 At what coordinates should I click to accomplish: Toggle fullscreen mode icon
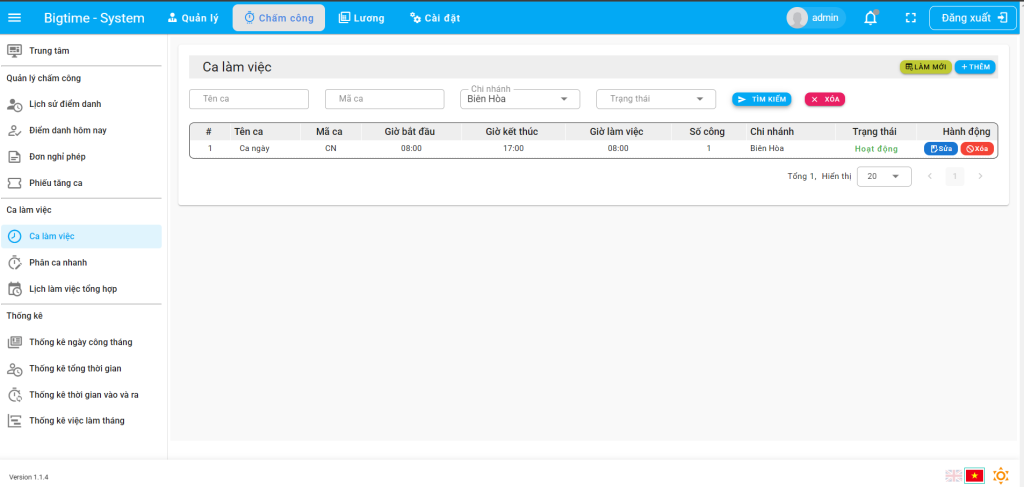click(910, 18)
